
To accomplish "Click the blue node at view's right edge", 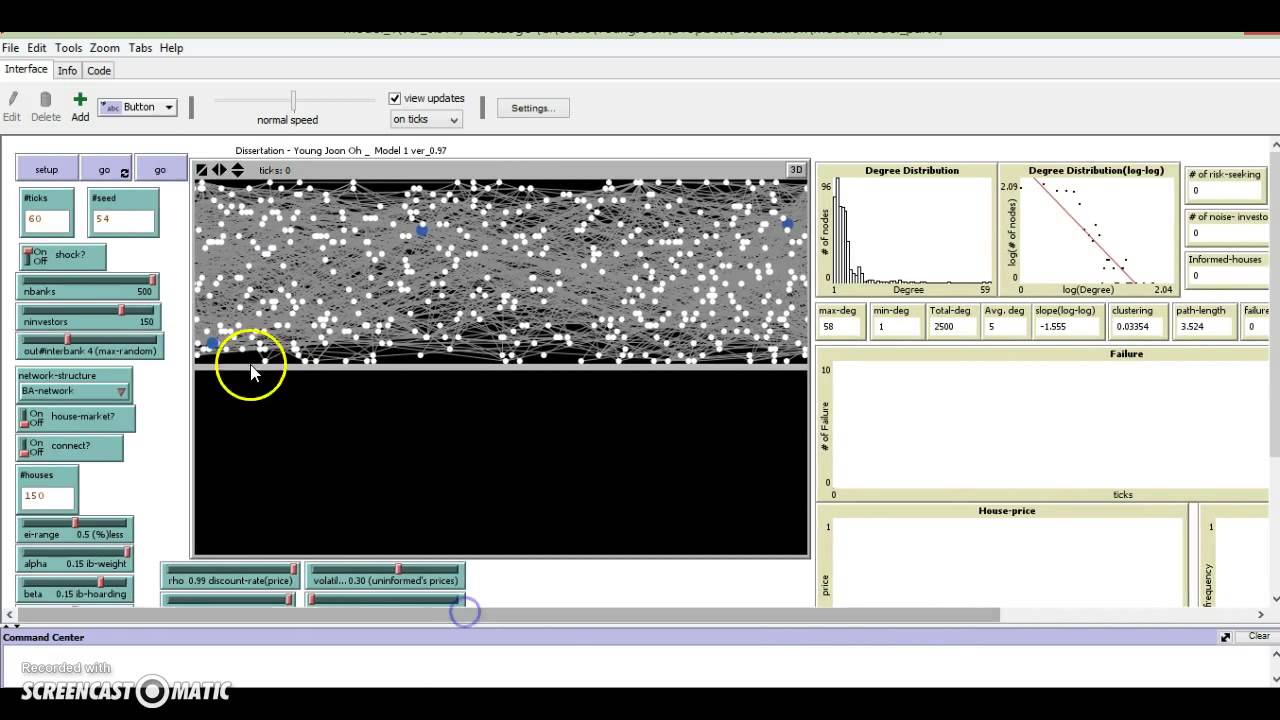I will pos(787,224).
